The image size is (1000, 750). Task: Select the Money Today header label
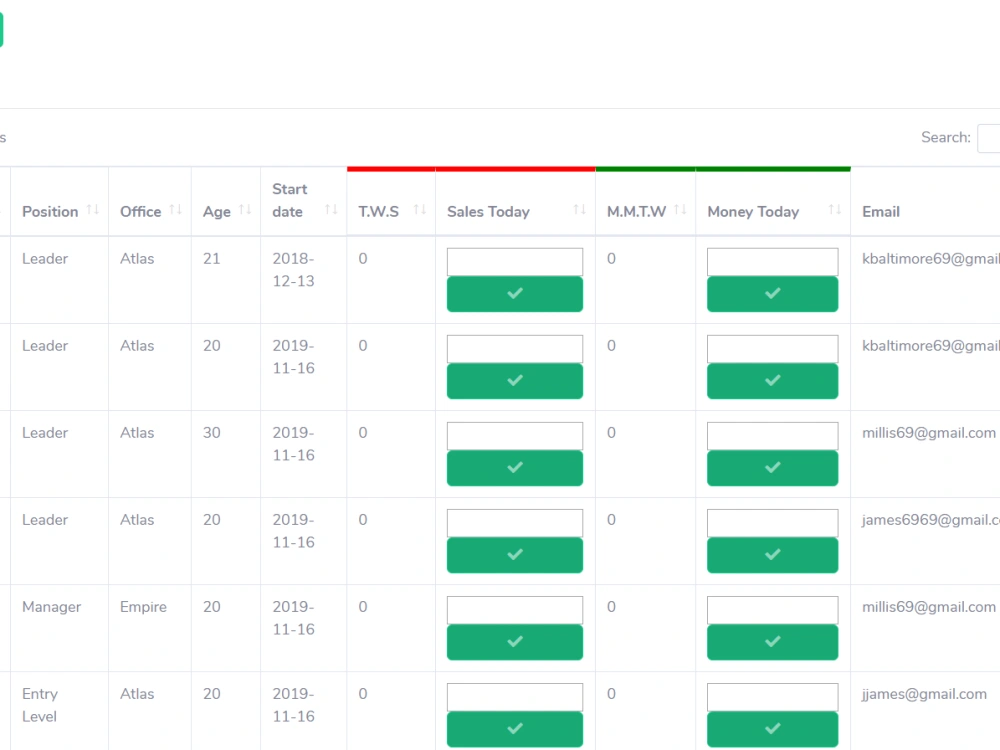753,212
